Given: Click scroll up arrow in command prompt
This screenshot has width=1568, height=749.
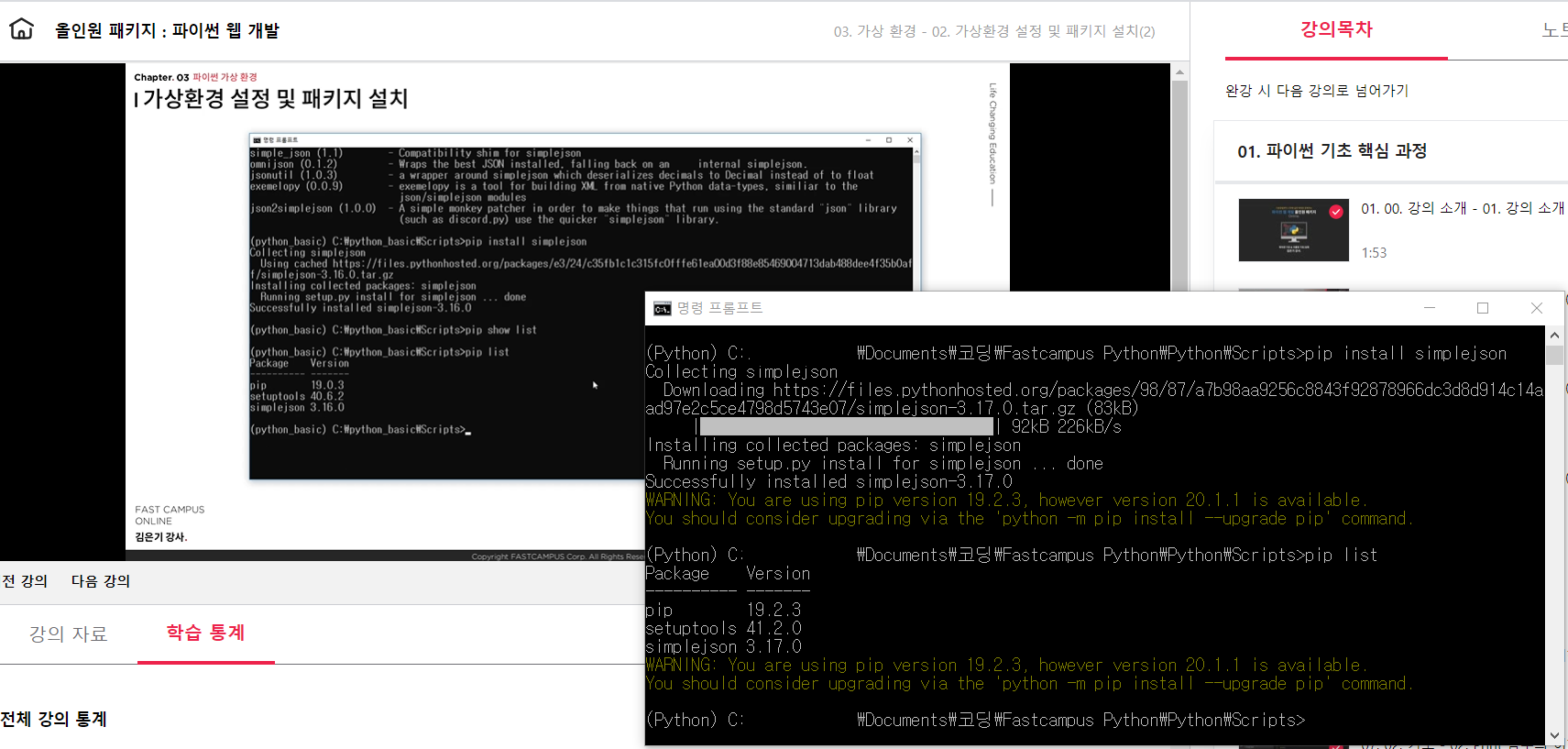Looking at the screenshot, I should 1554,336.
